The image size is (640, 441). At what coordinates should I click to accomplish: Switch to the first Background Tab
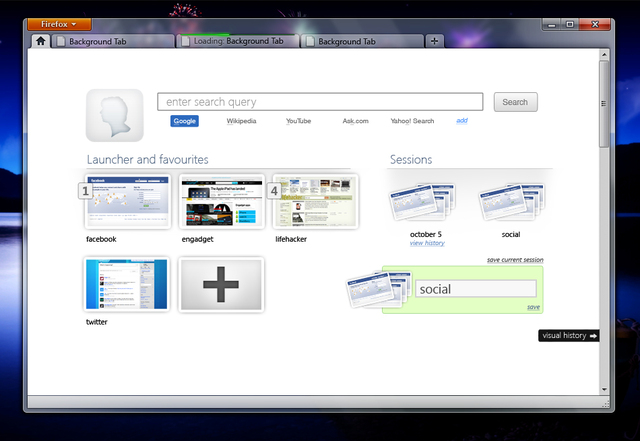pos(113,41)
